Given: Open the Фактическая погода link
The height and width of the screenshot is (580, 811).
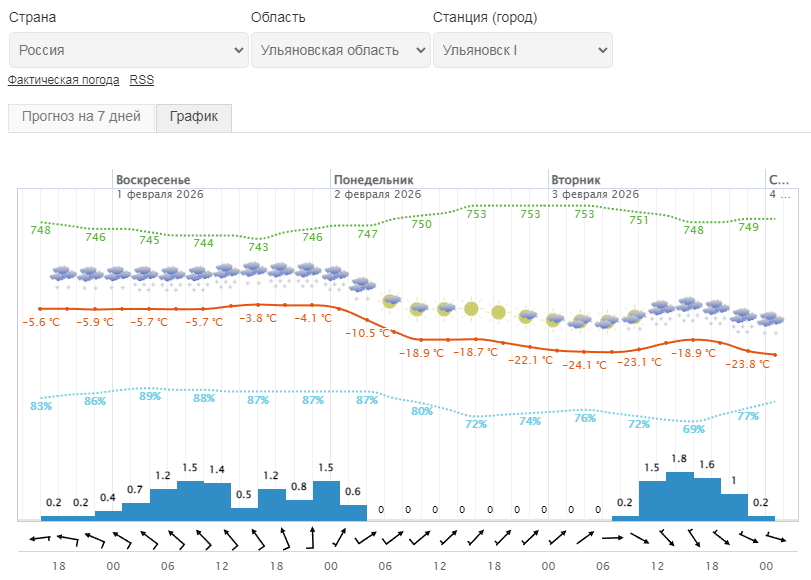Looking at the screenshot, I should (x=64, y=80).
